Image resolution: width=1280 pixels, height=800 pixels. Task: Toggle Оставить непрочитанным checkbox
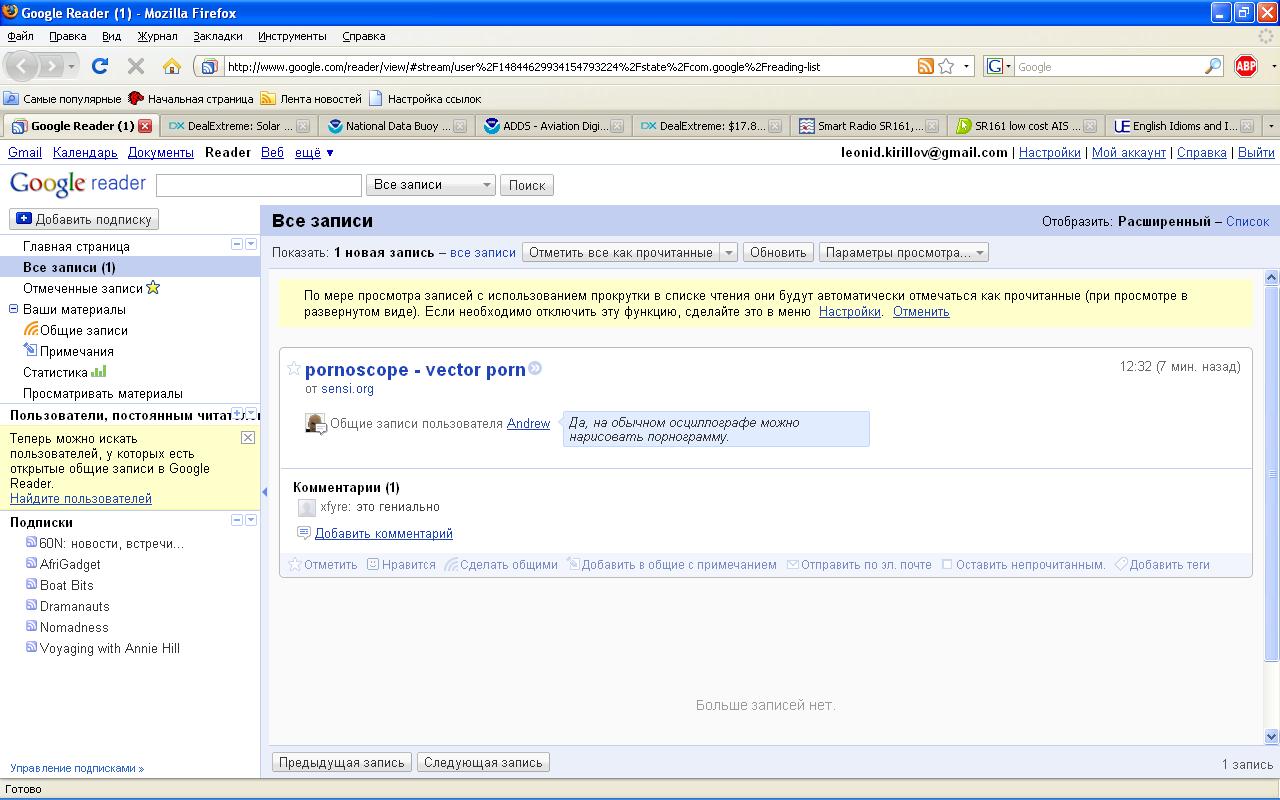(947, 565)
